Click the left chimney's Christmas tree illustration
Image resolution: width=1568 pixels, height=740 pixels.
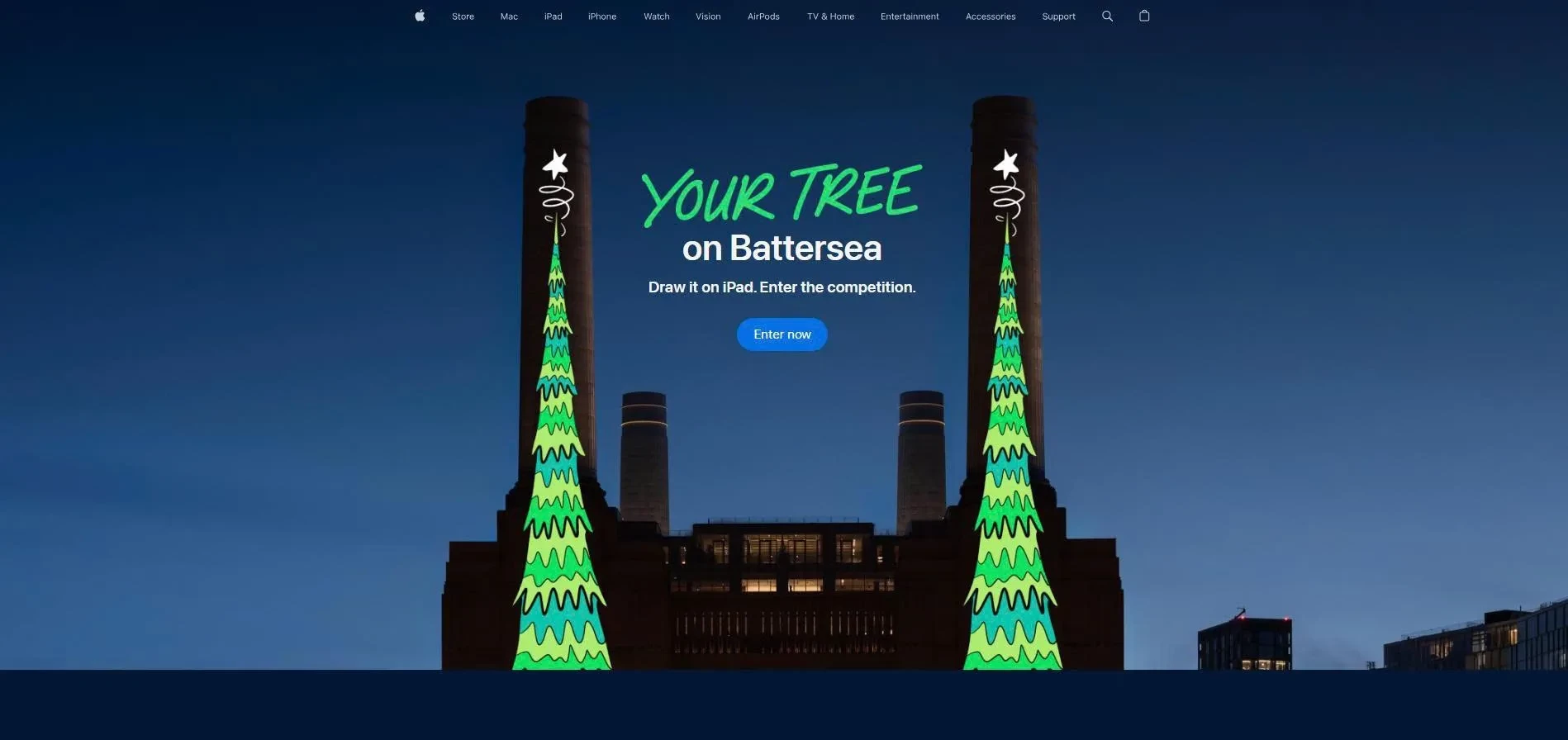(560, 496)
